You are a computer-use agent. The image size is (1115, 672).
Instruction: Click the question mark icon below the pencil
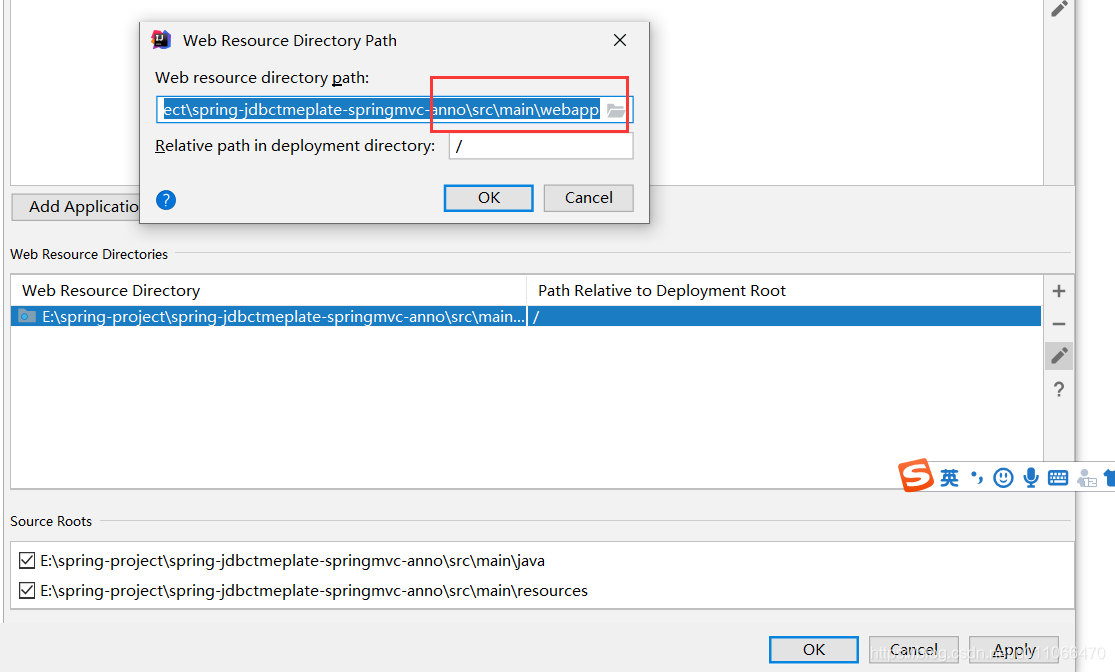[x=1058, y=389]
